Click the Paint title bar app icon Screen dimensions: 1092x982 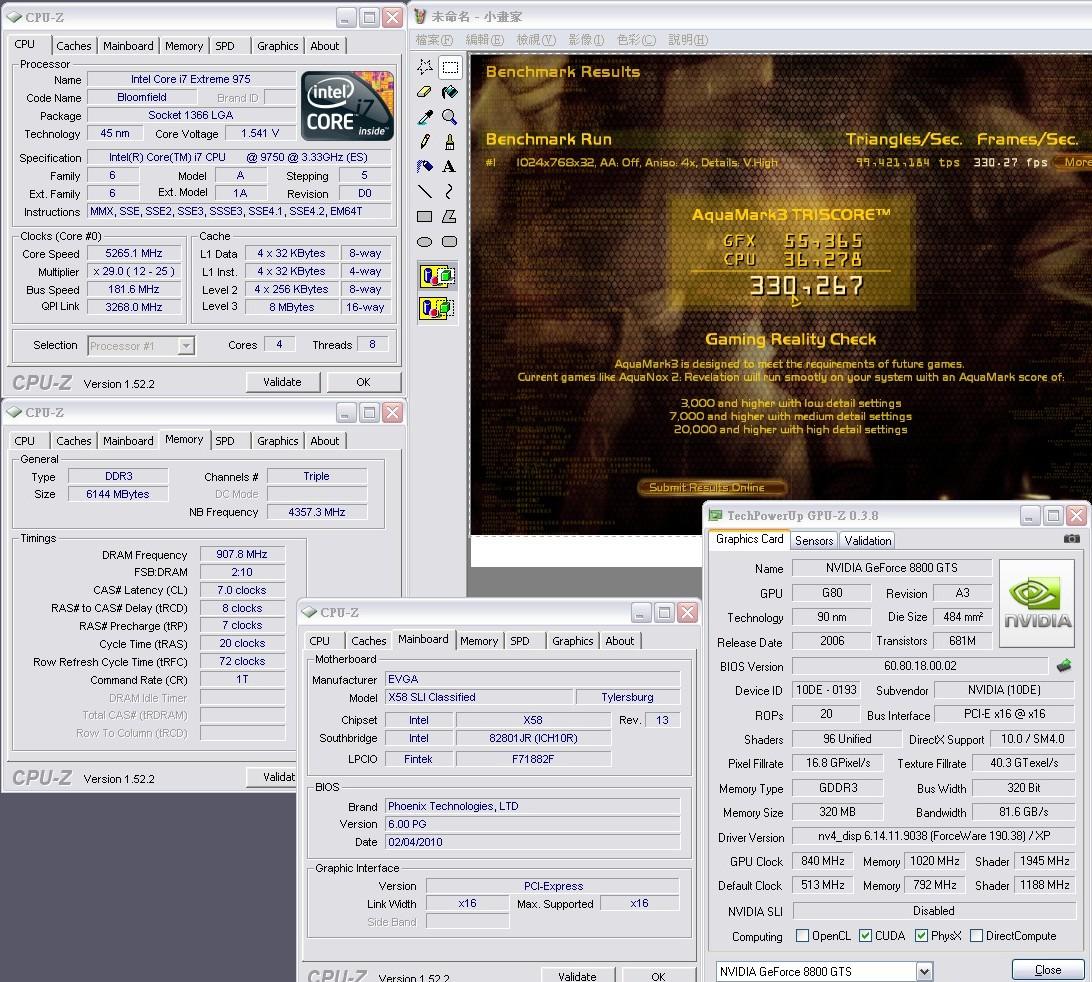(x=420, y=16)
